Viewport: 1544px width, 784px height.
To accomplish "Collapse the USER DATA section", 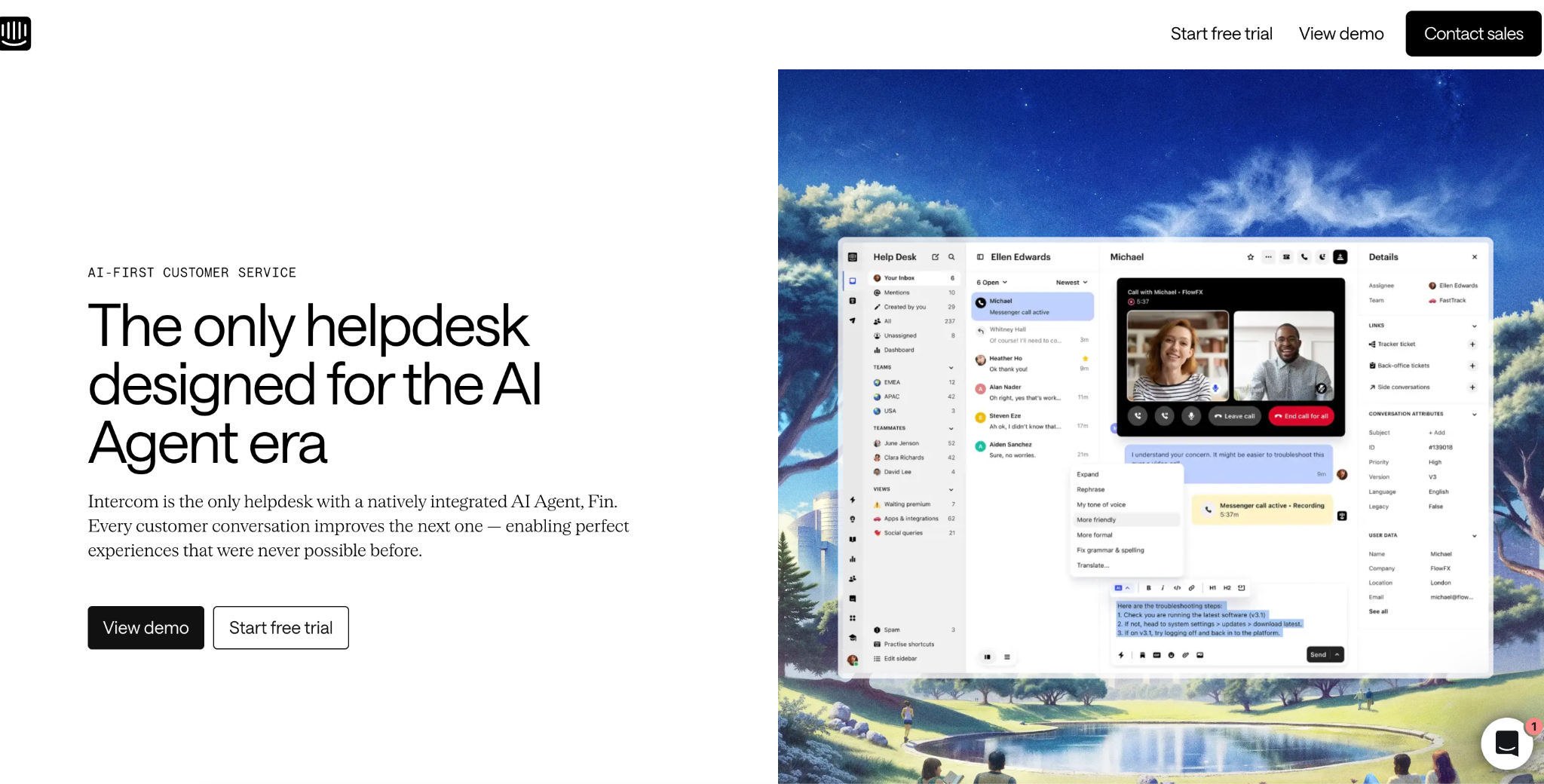I will [1474, 535].
